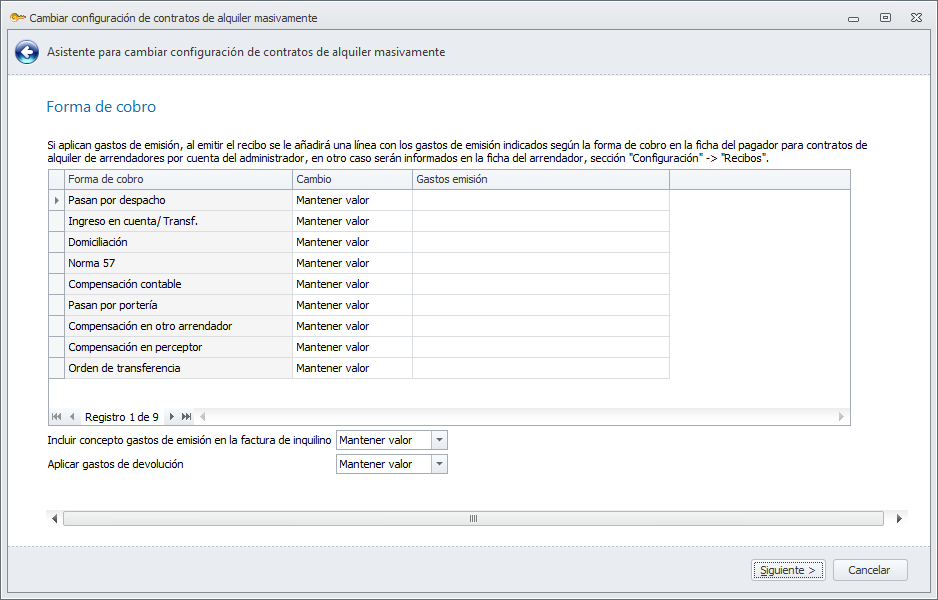The height and width of the screenshot is (600, 938).
Task: Click the wizard's horizontal scrollbar thumb
Action: [473, 519]
